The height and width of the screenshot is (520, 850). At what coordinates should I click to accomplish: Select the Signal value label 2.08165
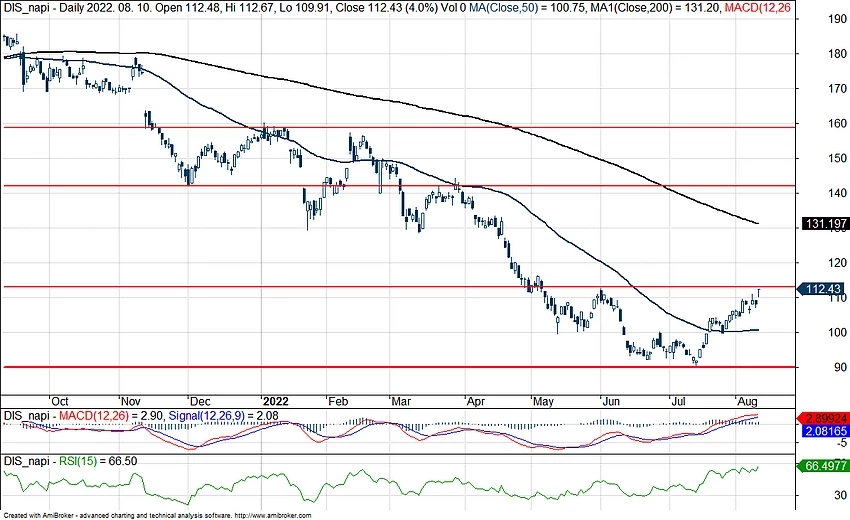[x=824, y=431]
